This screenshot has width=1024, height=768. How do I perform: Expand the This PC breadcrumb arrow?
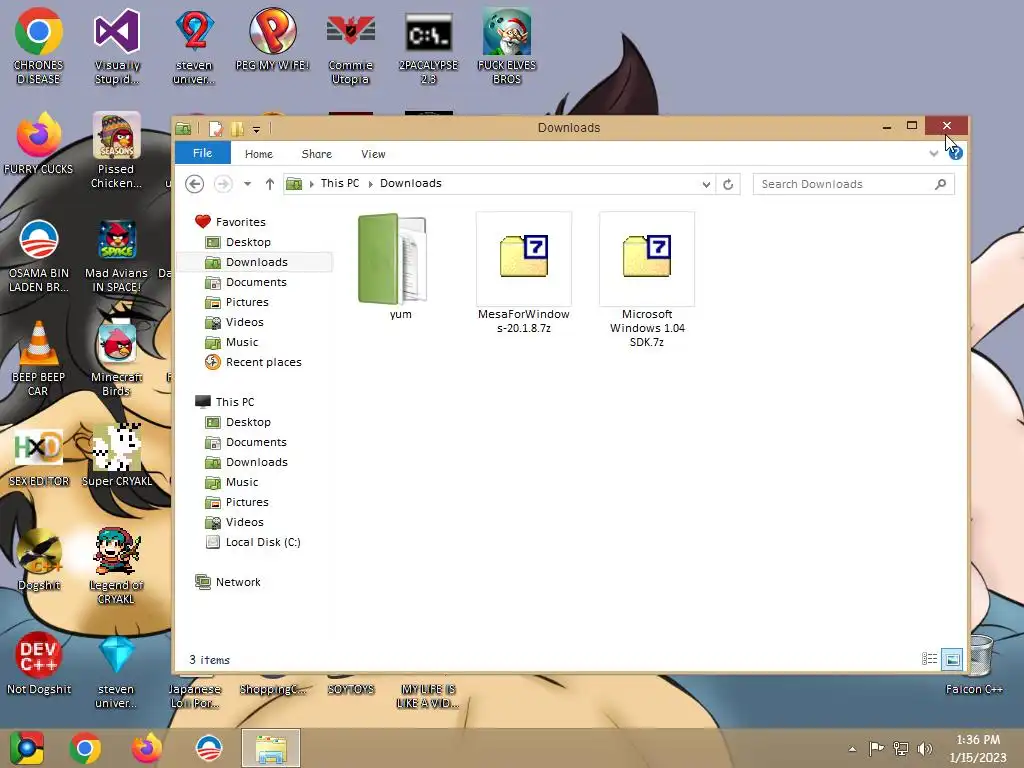(x=370, y=184)
